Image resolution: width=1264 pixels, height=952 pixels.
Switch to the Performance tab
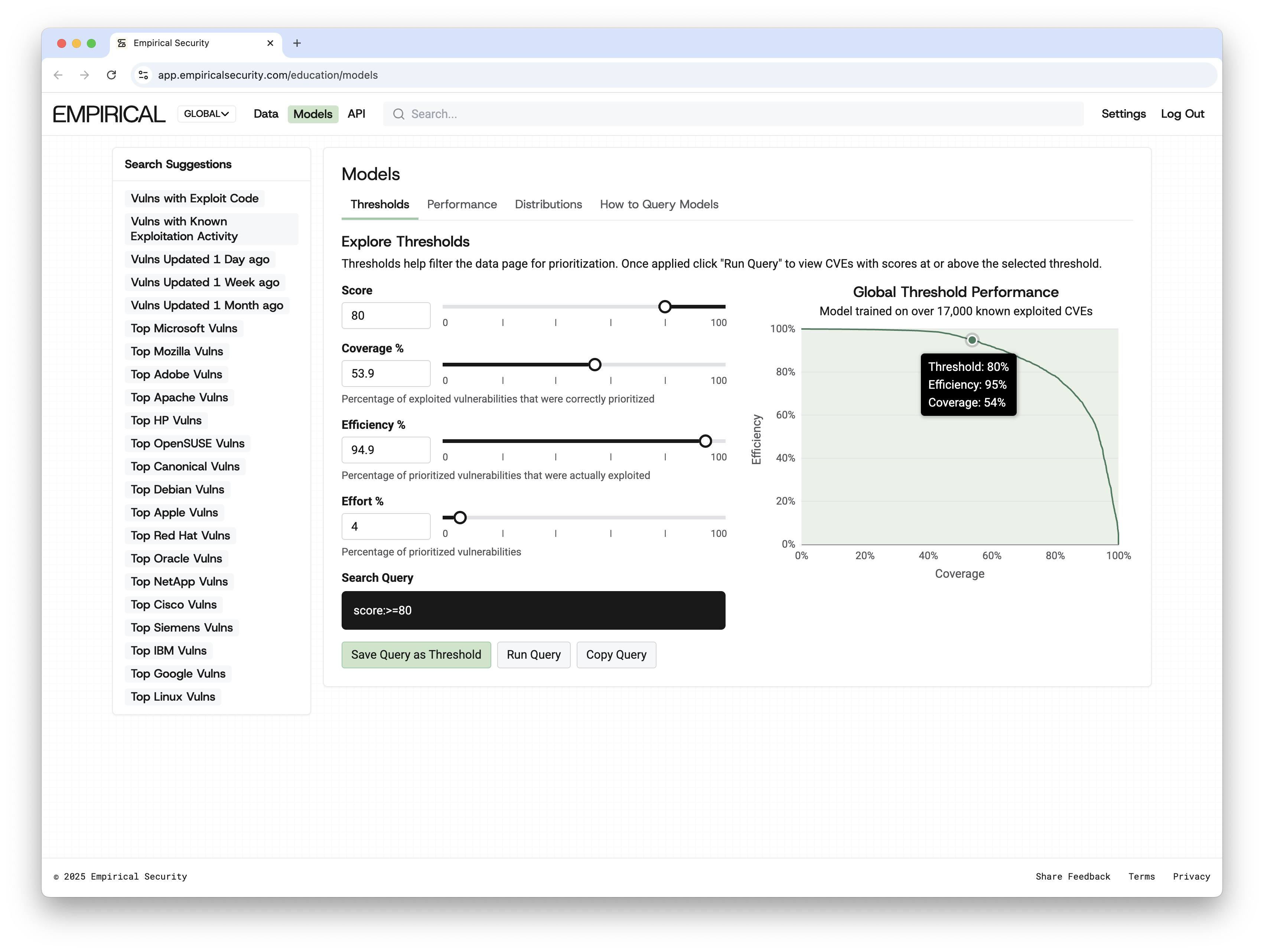pos(462,204)
